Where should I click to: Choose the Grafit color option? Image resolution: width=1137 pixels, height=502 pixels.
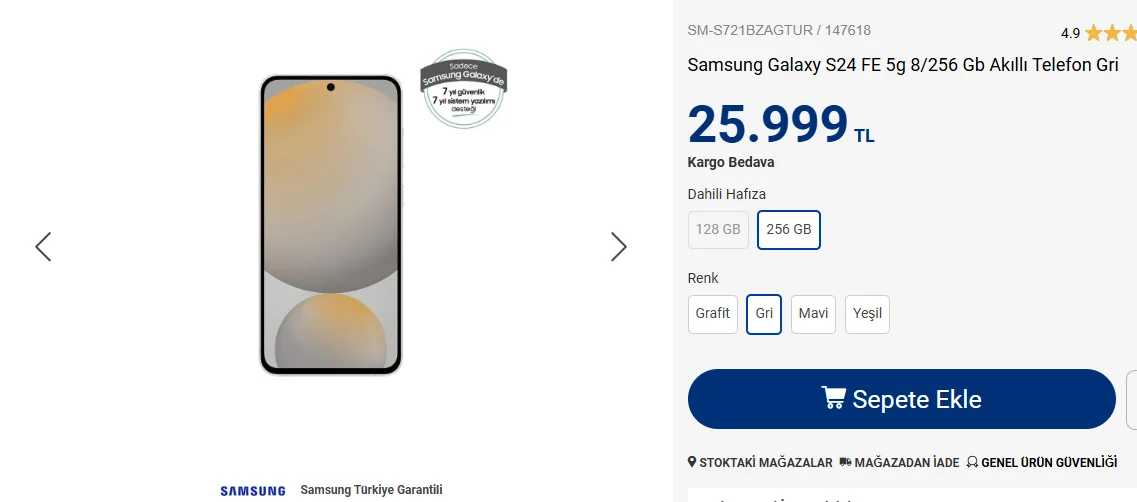(713, 314)
